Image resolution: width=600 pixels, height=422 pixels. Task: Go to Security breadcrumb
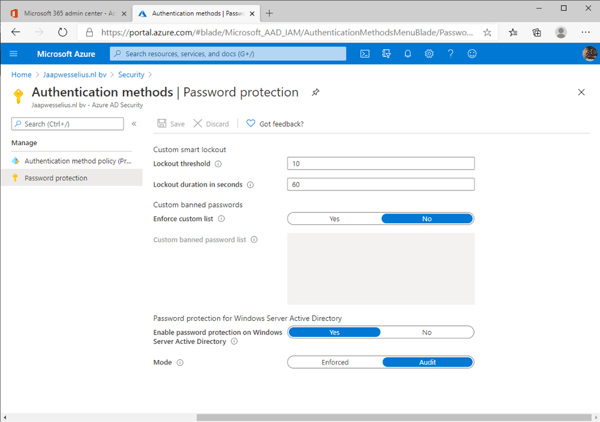point(131,75)
